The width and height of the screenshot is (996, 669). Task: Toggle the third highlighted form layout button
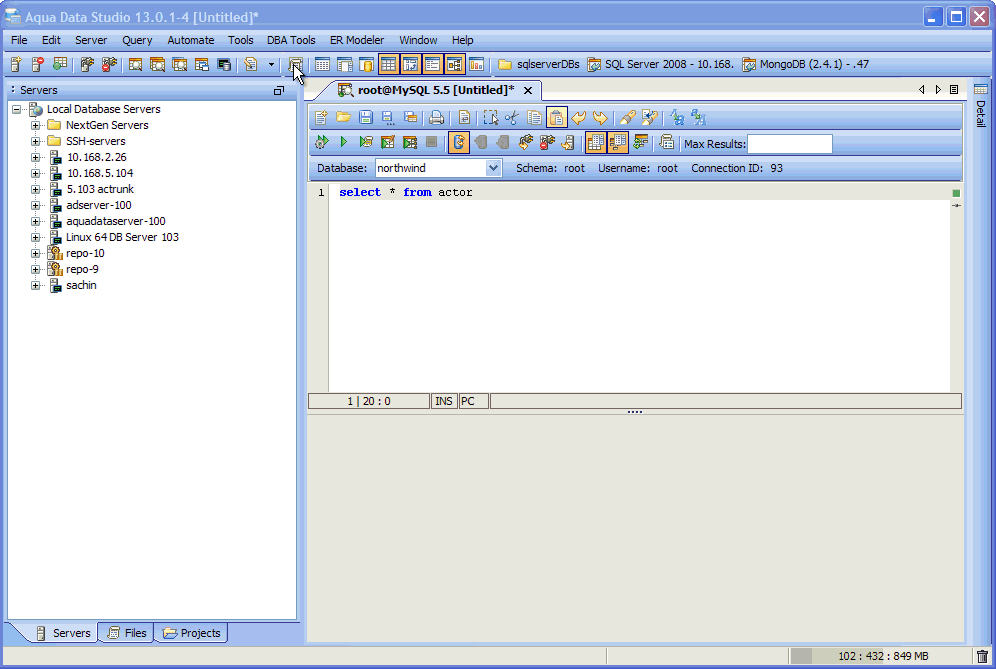433,64
